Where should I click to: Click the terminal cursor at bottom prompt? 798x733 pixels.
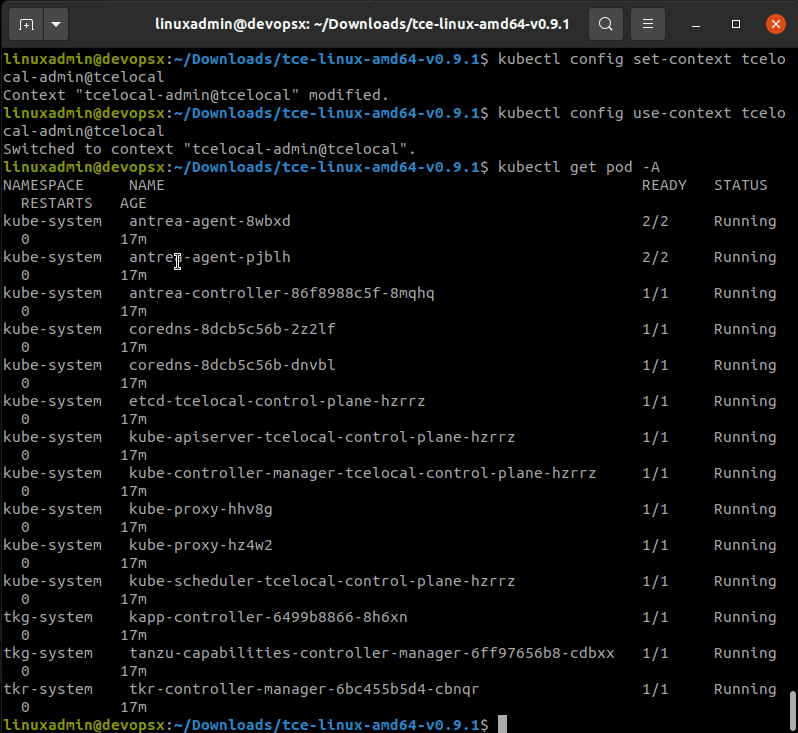click(x=502, y=724)
